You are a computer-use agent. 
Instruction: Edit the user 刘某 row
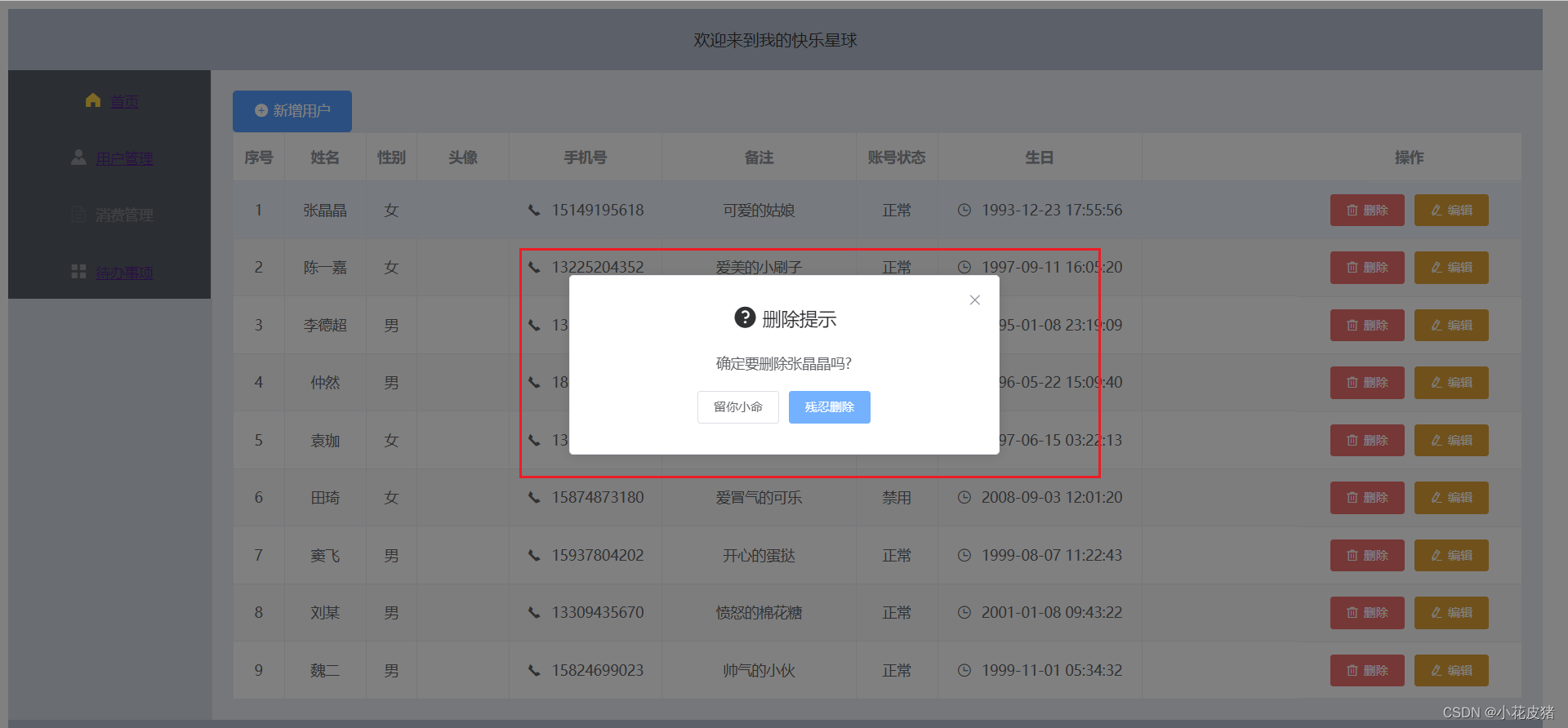pos(1451,613)
